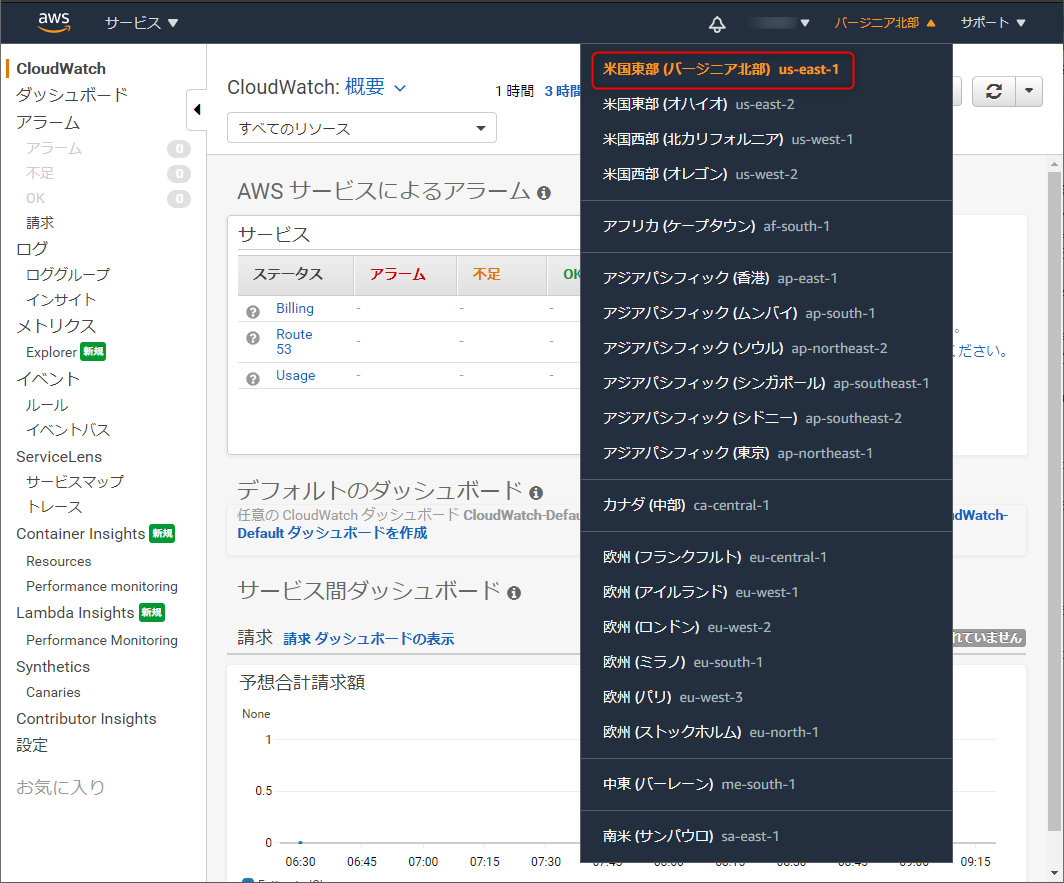Click info icon beside デフォルトのダッシュボード
Screen dimensions: 1064x883
pos(536,493)
